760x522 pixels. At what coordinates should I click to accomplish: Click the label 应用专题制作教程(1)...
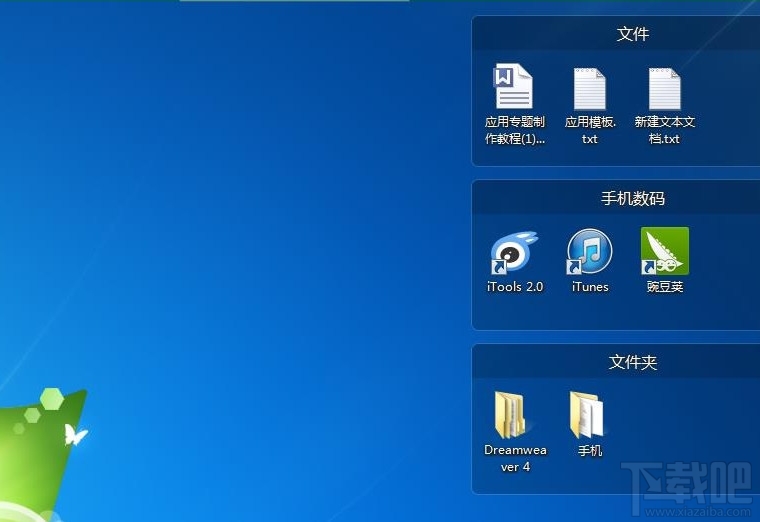[x=515, y=130]
